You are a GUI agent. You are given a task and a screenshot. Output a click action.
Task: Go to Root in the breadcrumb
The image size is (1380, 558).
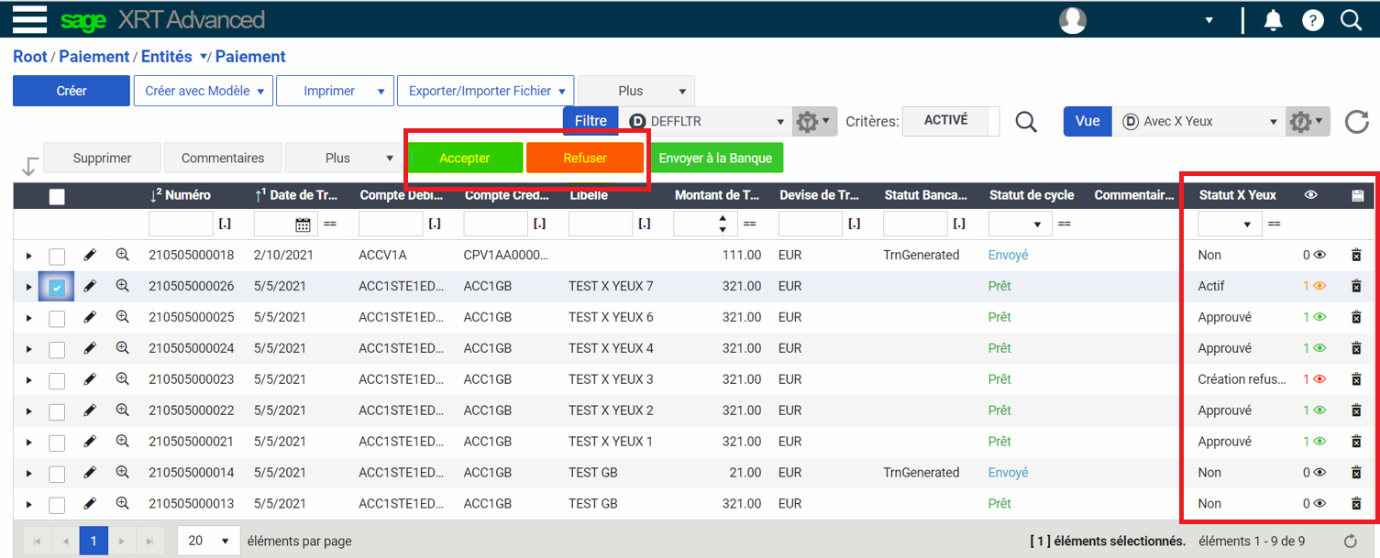point(29,57)
